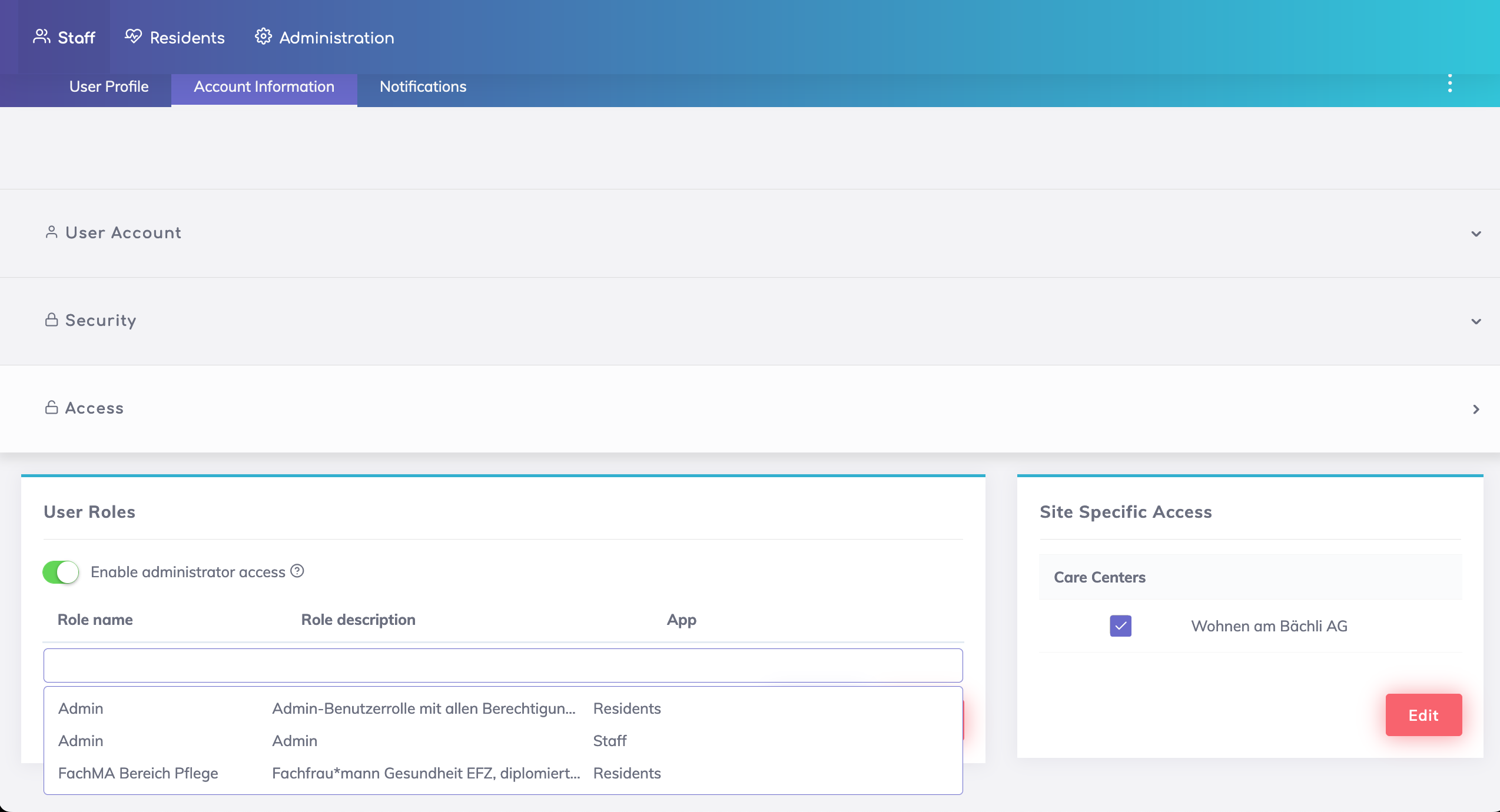Open the Notifications tab
The height and width of the screenshot is (812, 1500).
pyautogui.click(x=423, y=86)
